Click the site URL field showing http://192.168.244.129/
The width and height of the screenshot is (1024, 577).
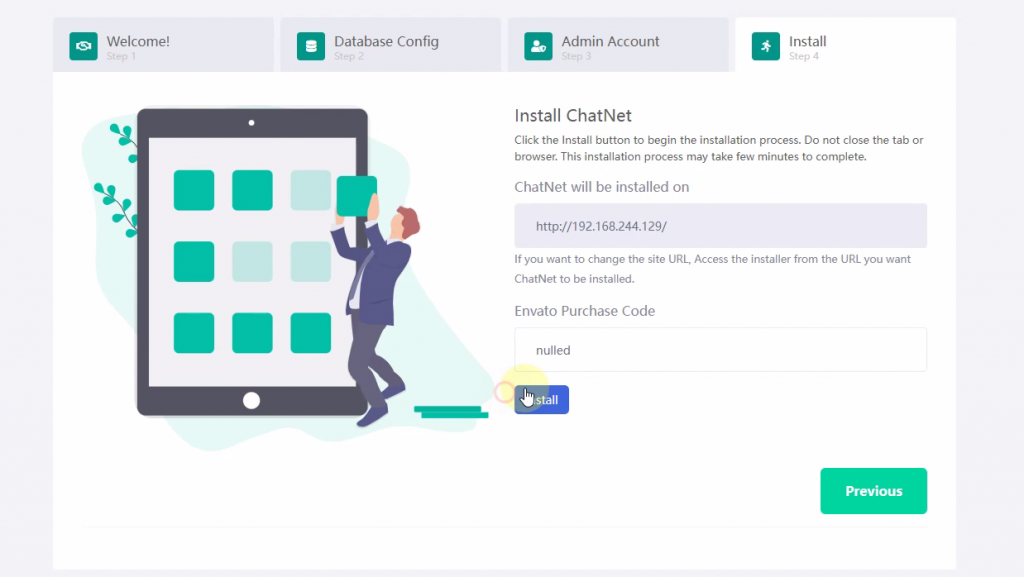click(x=720, y=226)
